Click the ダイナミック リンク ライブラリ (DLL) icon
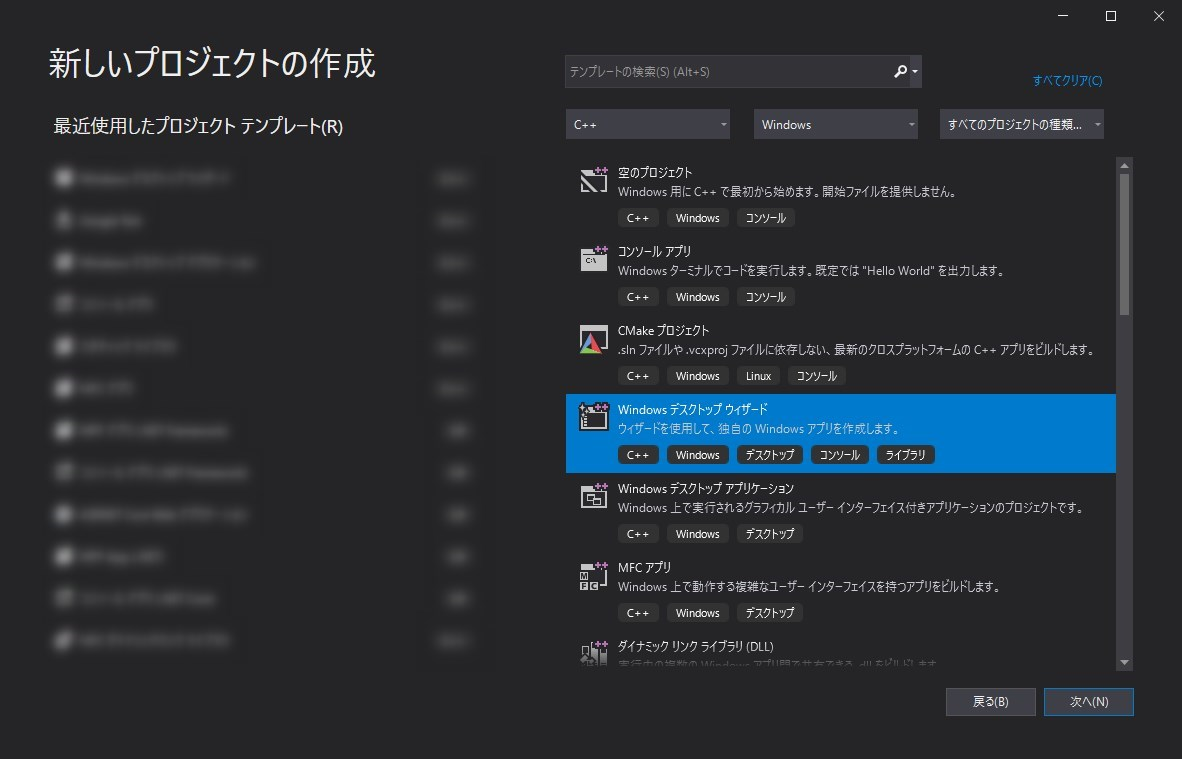 [593, 653]
